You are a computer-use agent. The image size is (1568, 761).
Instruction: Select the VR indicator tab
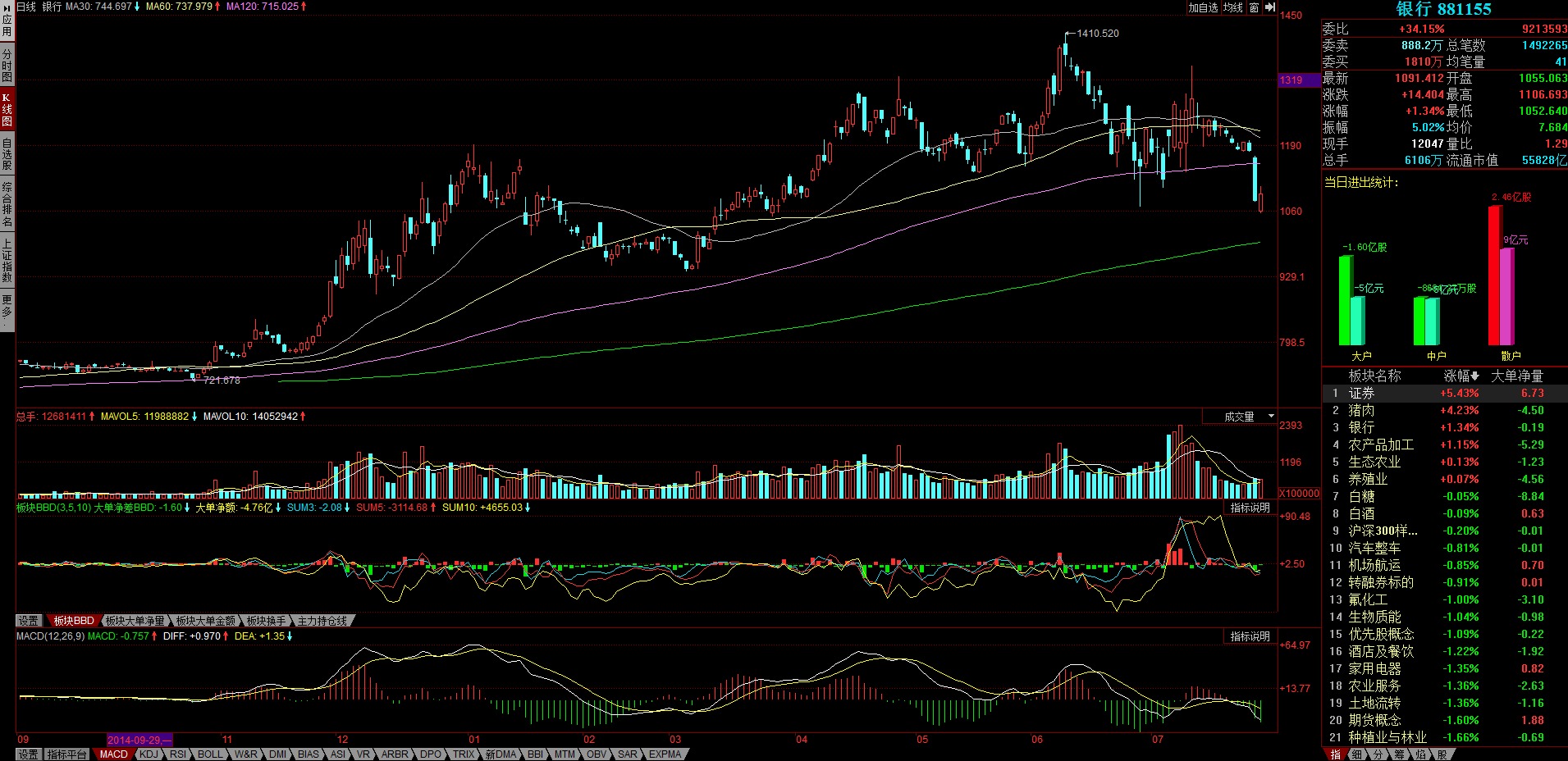(x=363, y=754)
